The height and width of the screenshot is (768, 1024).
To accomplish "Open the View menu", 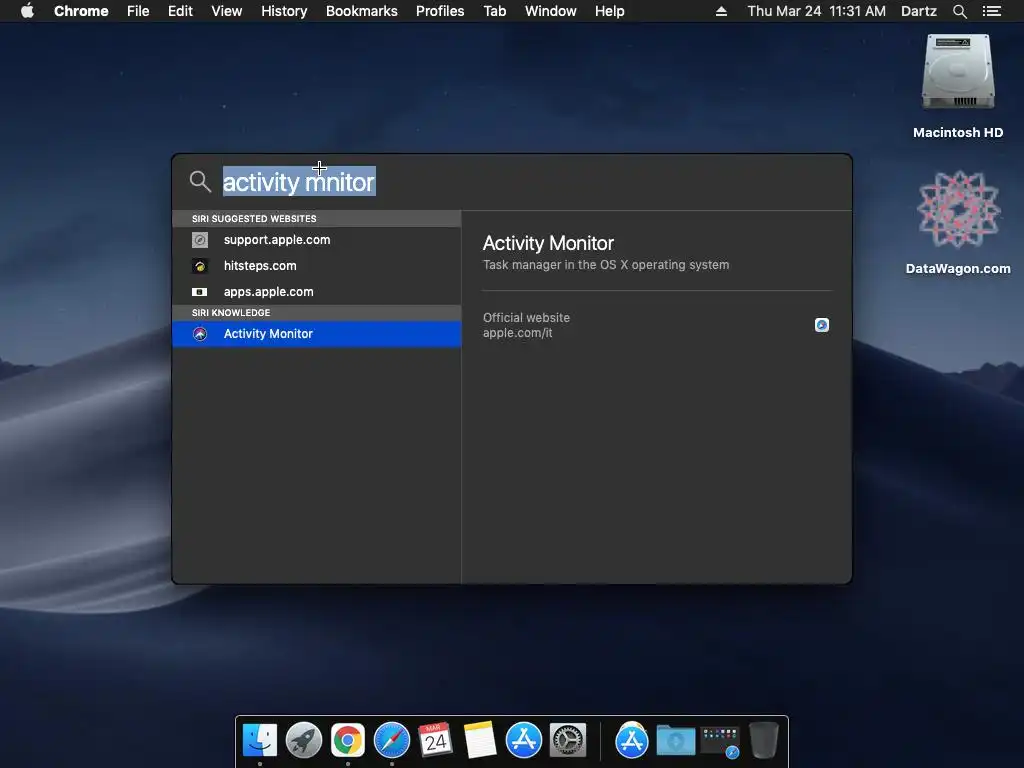I will (227, 11).
